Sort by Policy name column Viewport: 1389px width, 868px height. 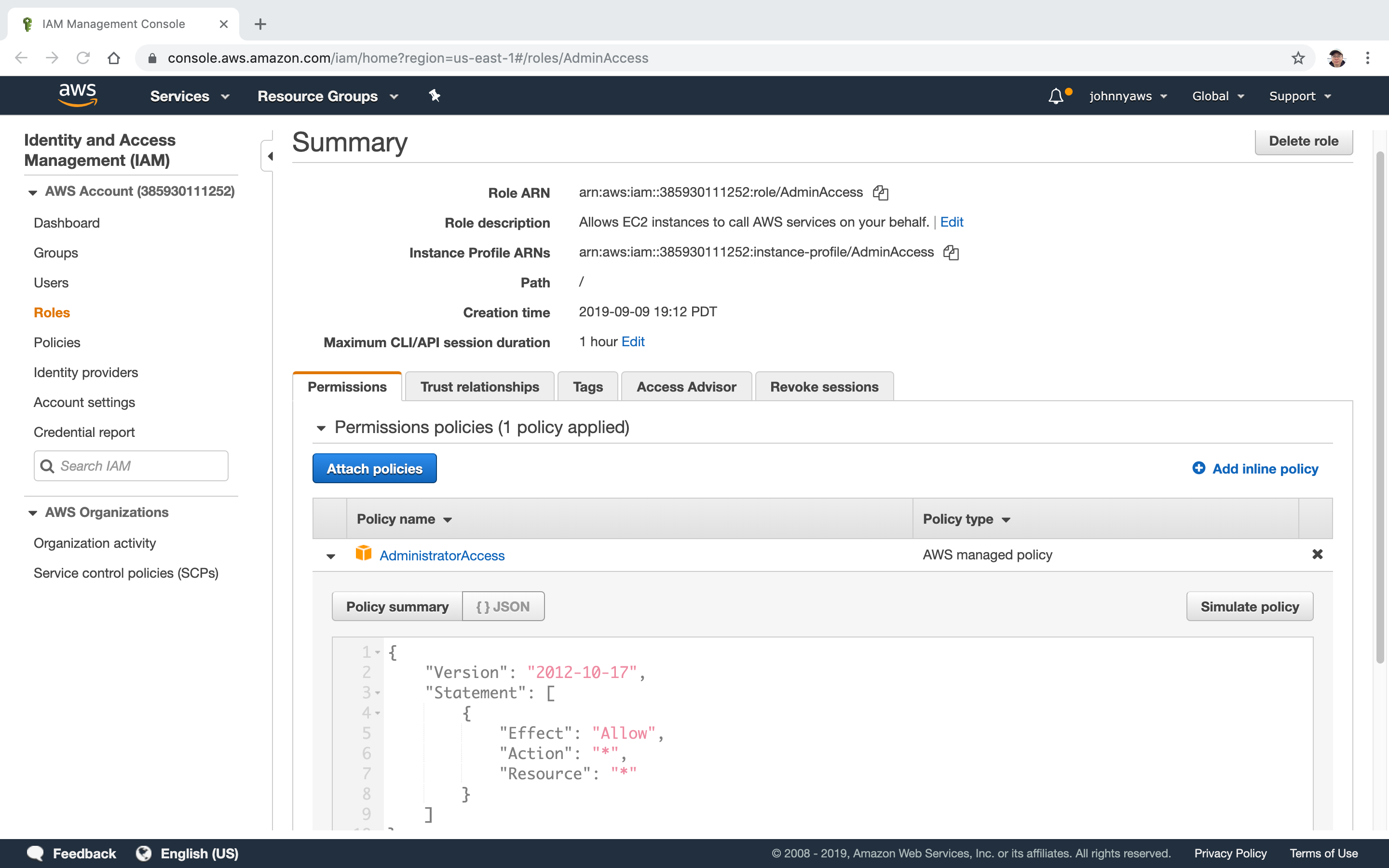tap(405, 519)
